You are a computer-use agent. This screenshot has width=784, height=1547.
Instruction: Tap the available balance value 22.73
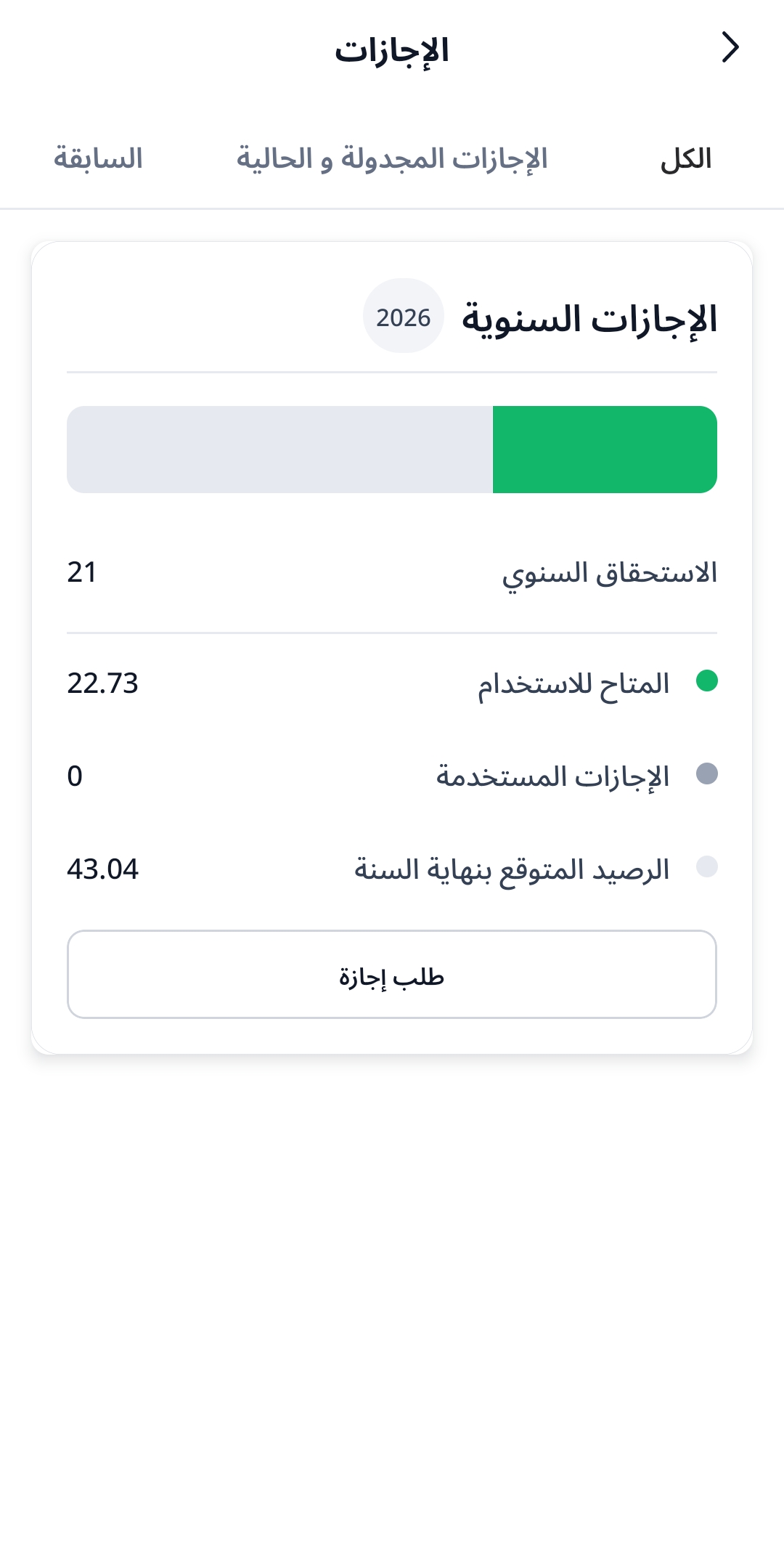click(x=102, y=683)
